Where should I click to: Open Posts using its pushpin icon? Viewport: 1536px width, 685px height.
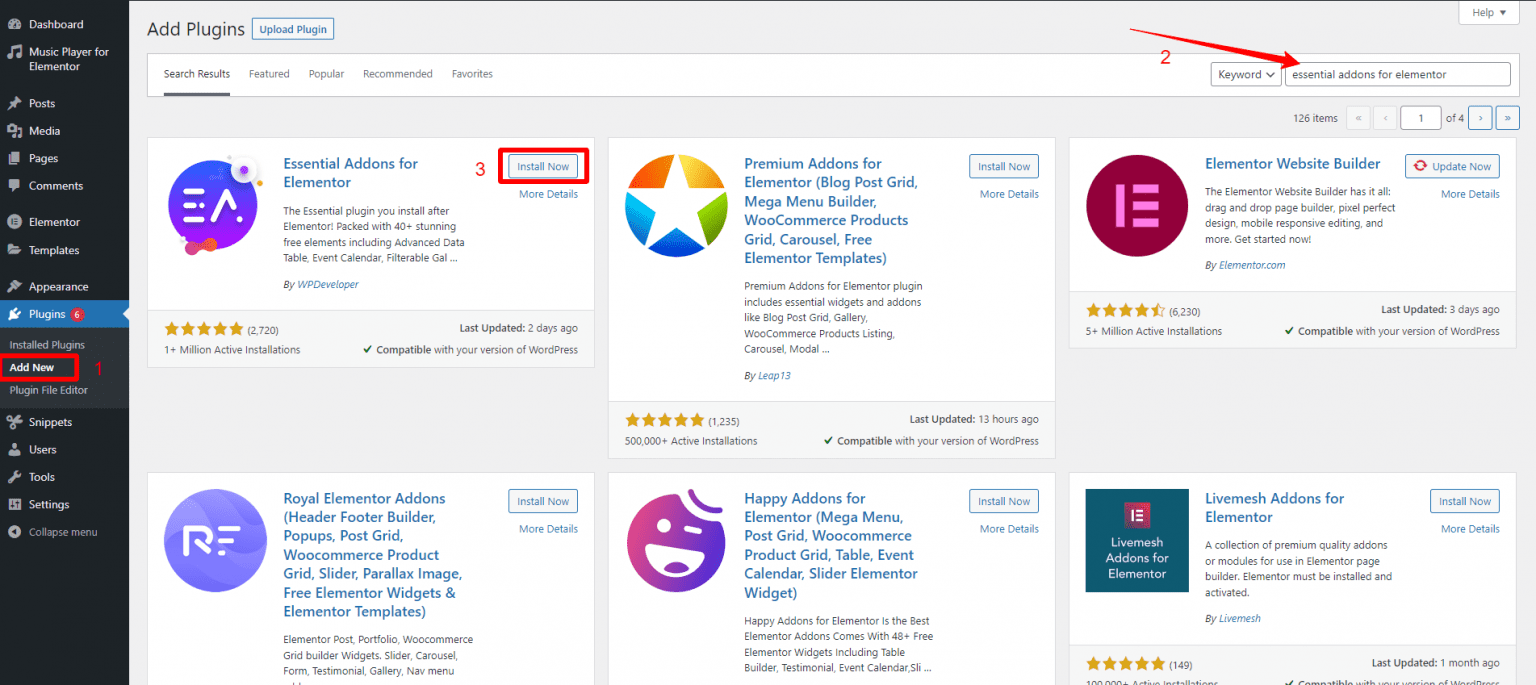(x=14, y=103)
